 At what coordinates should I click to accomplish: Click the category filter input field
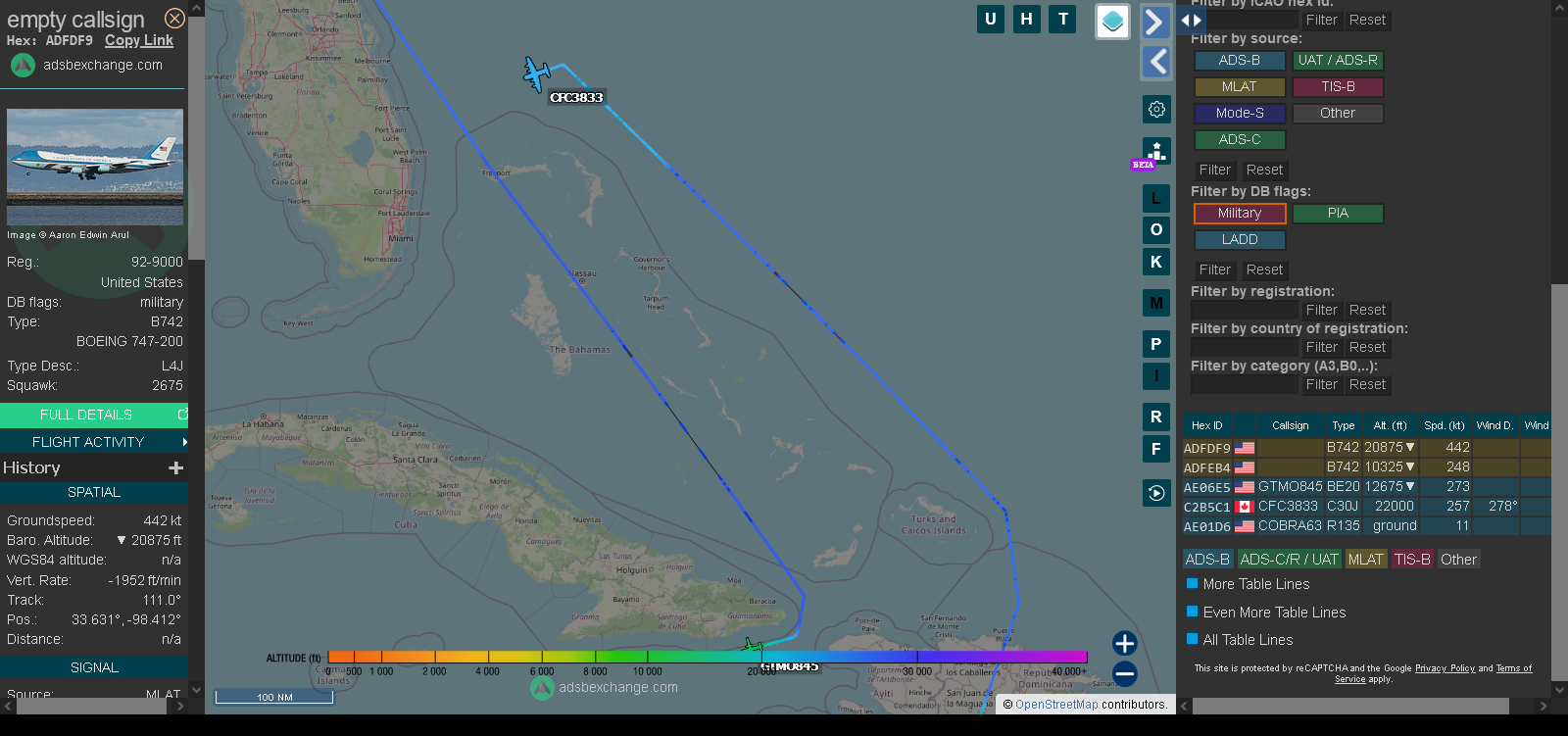(x=1244, y=385)
